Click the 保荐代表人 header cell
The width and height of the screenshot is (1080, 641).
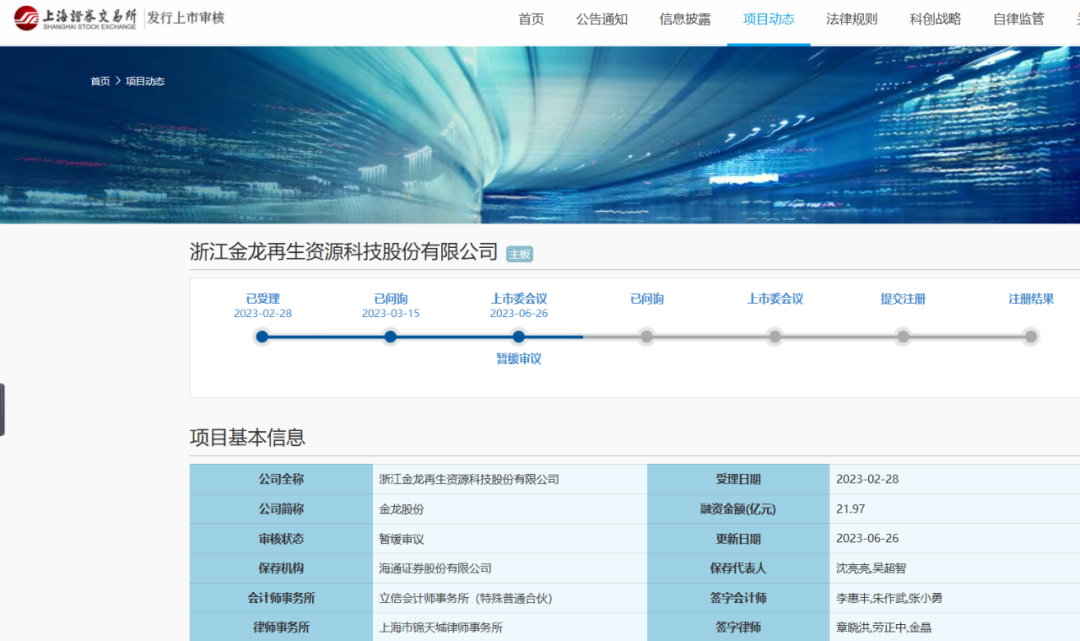coord(738,568)
